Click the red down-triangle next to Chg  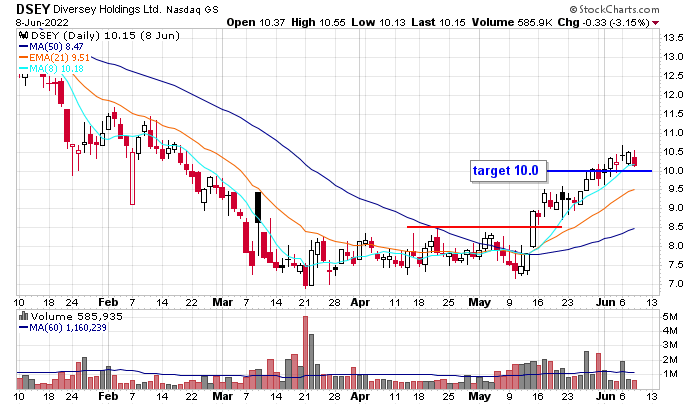656,23
